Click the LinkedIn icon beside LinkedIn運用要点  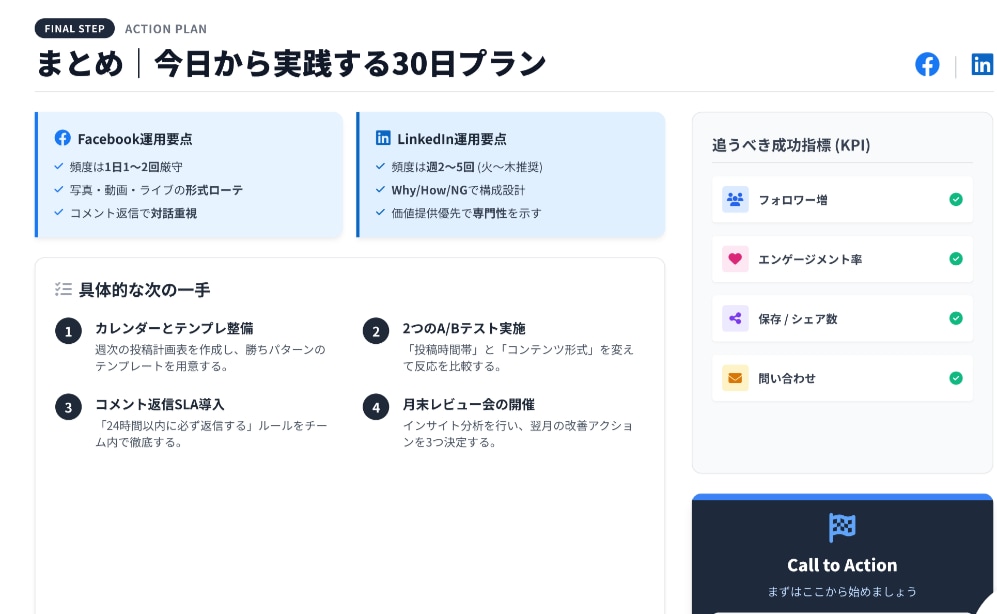click(x=383, y=138)
